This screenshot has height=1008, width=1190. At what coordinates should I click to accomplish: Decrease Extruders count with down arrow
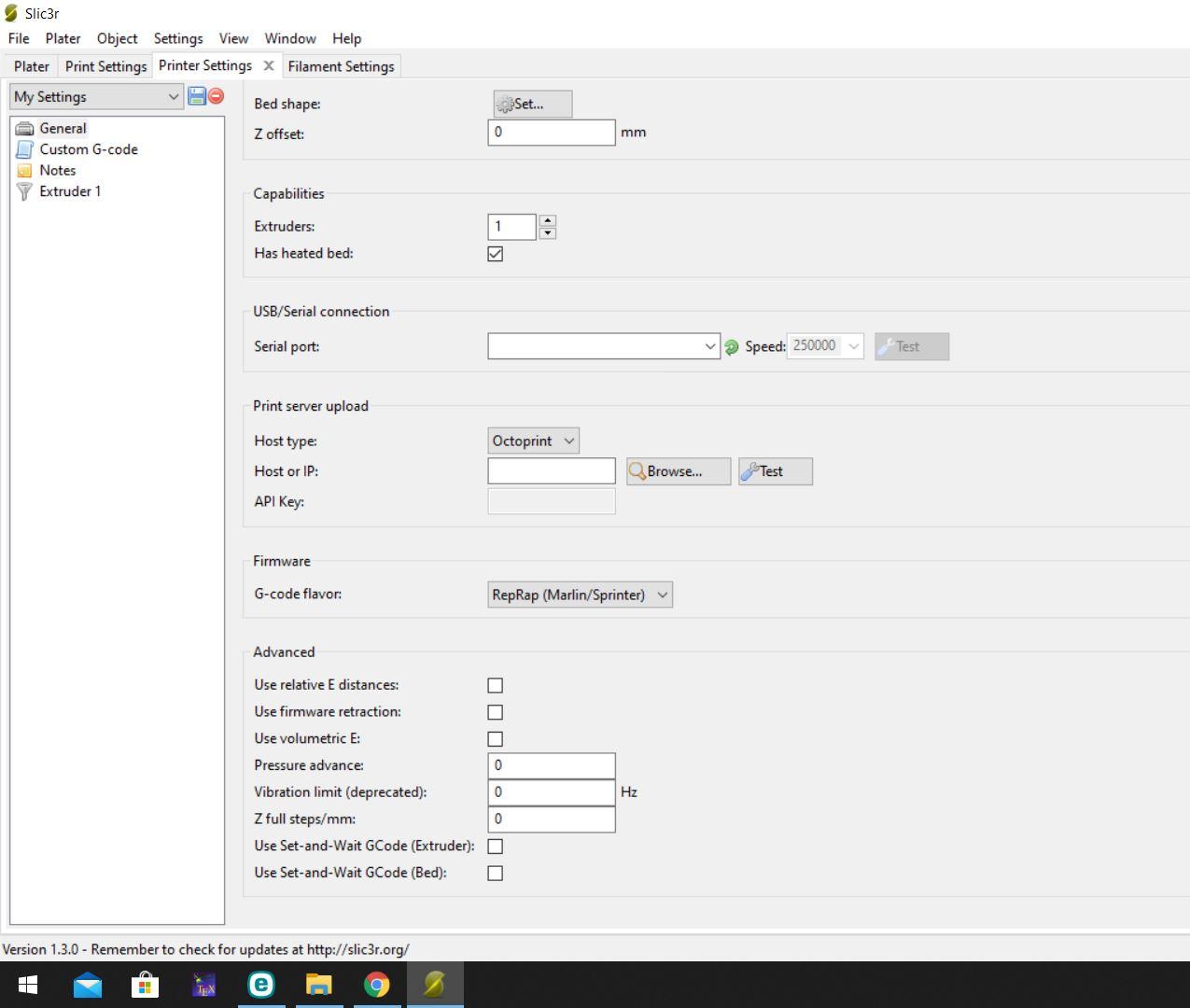(x=548, y=233)
